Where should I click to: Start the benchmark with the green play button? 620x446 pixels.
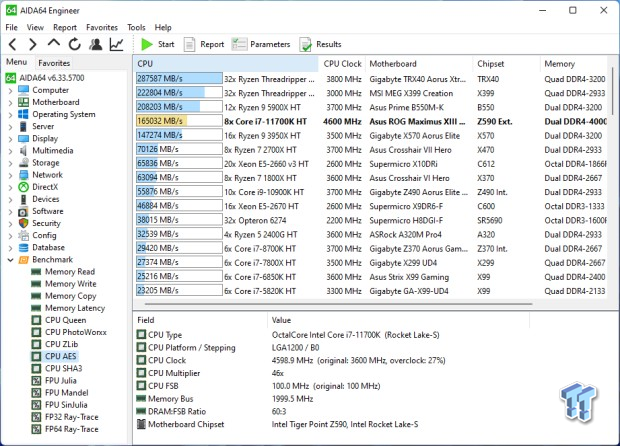point(157,44)
